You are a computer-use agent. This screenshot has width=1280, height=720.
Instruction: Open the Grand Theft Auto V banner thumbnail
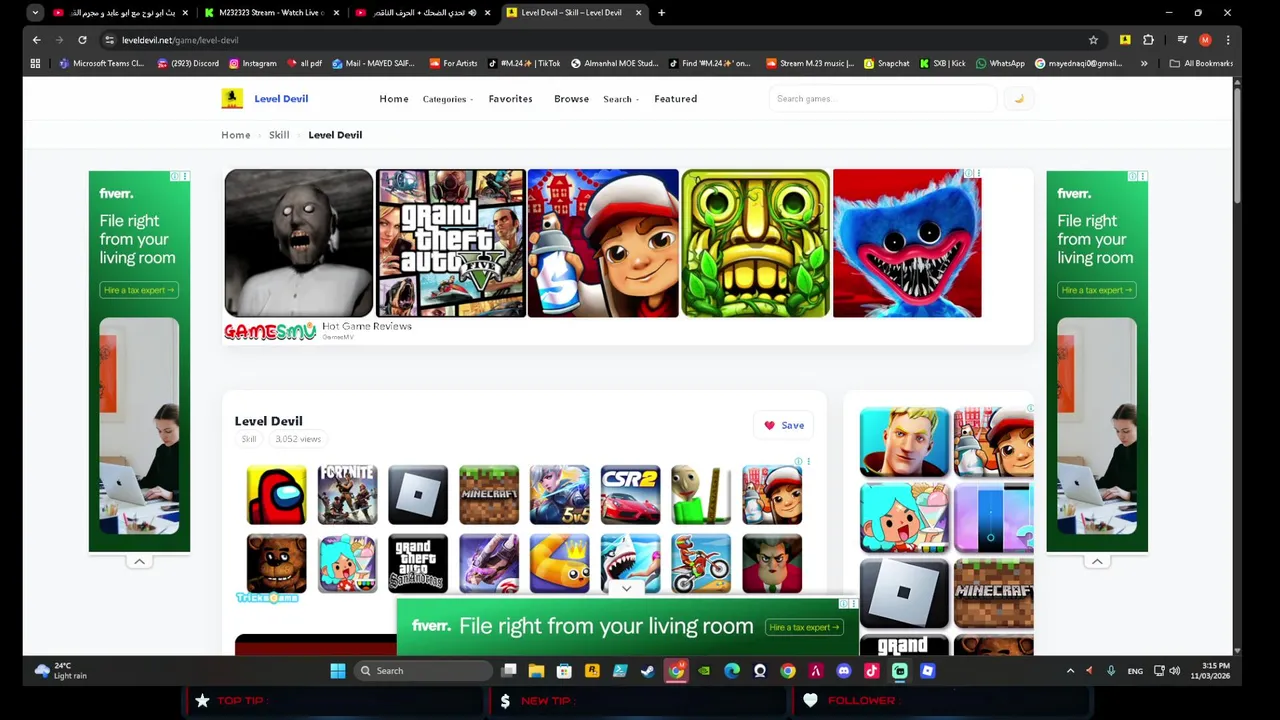pos(451,243)
